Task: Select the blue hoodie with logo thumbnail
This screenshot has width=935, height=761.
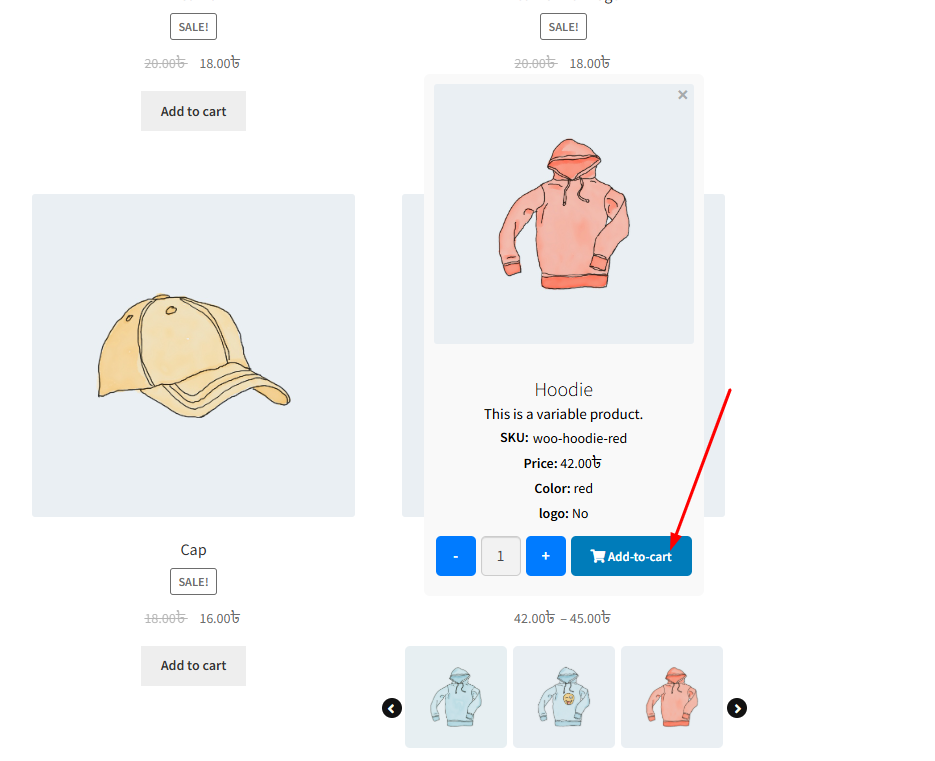Action: click(x=564, y=697)
